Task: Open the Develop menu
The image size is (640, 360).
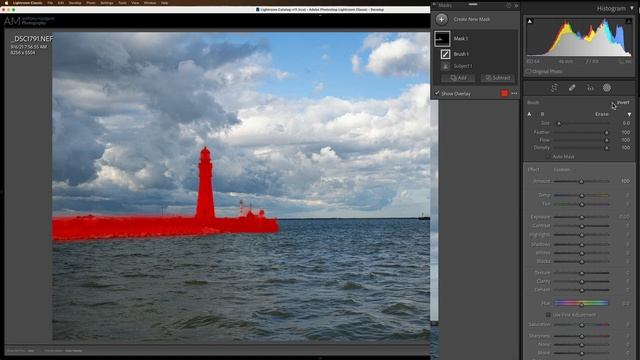Action: (75, 3)
